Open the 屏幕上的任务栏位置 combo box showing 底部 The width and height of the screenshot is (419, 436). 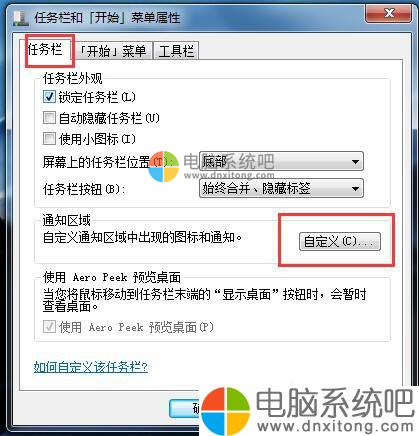click(x=281, y=161)
